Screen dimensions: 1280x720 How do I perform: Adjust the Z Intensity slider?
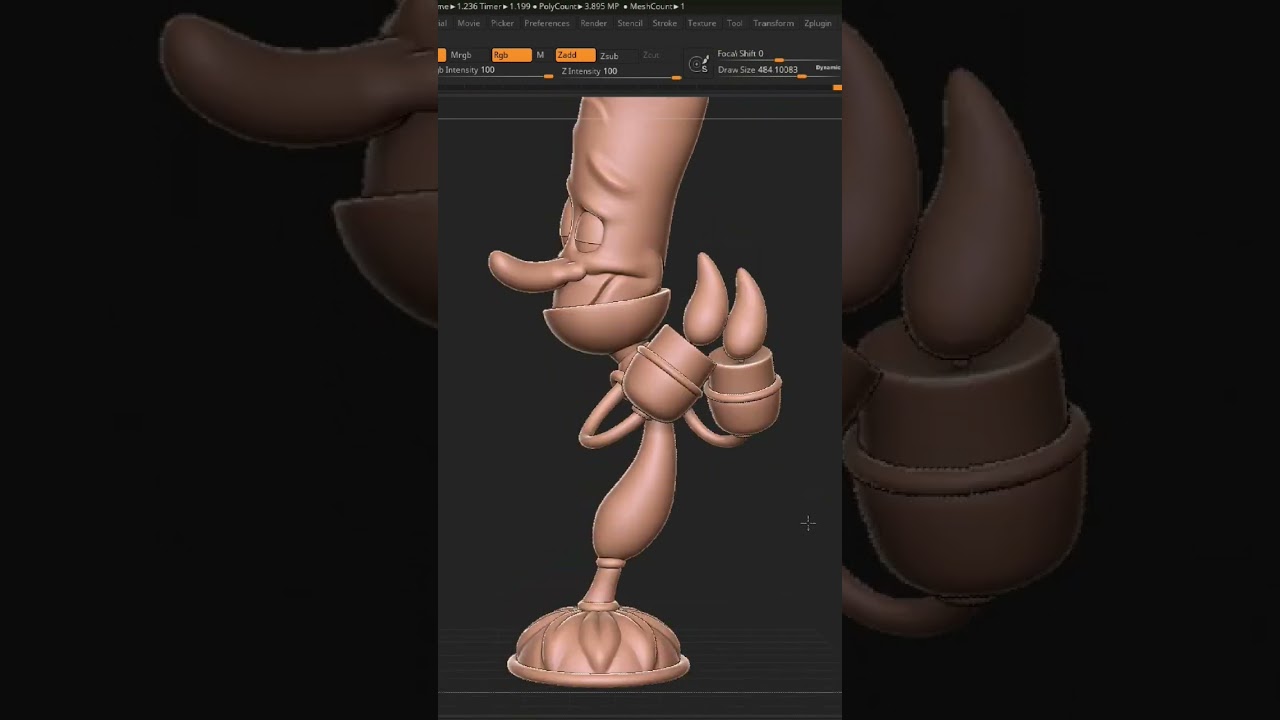pyautogui.click(x=620, y=71)
